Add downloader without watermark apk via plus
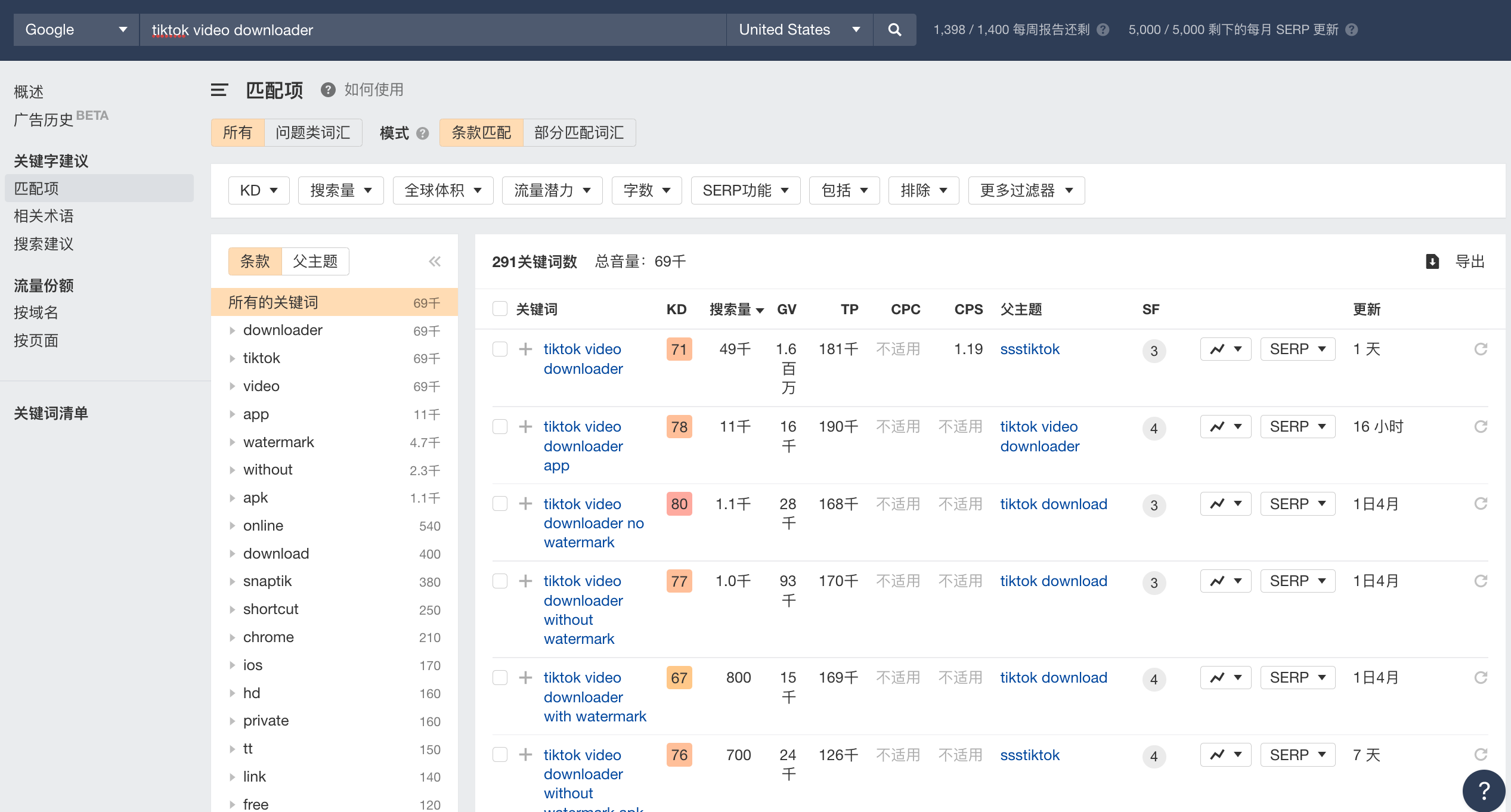This screenshot has height=812, width=1511. (x=525, y=755)
